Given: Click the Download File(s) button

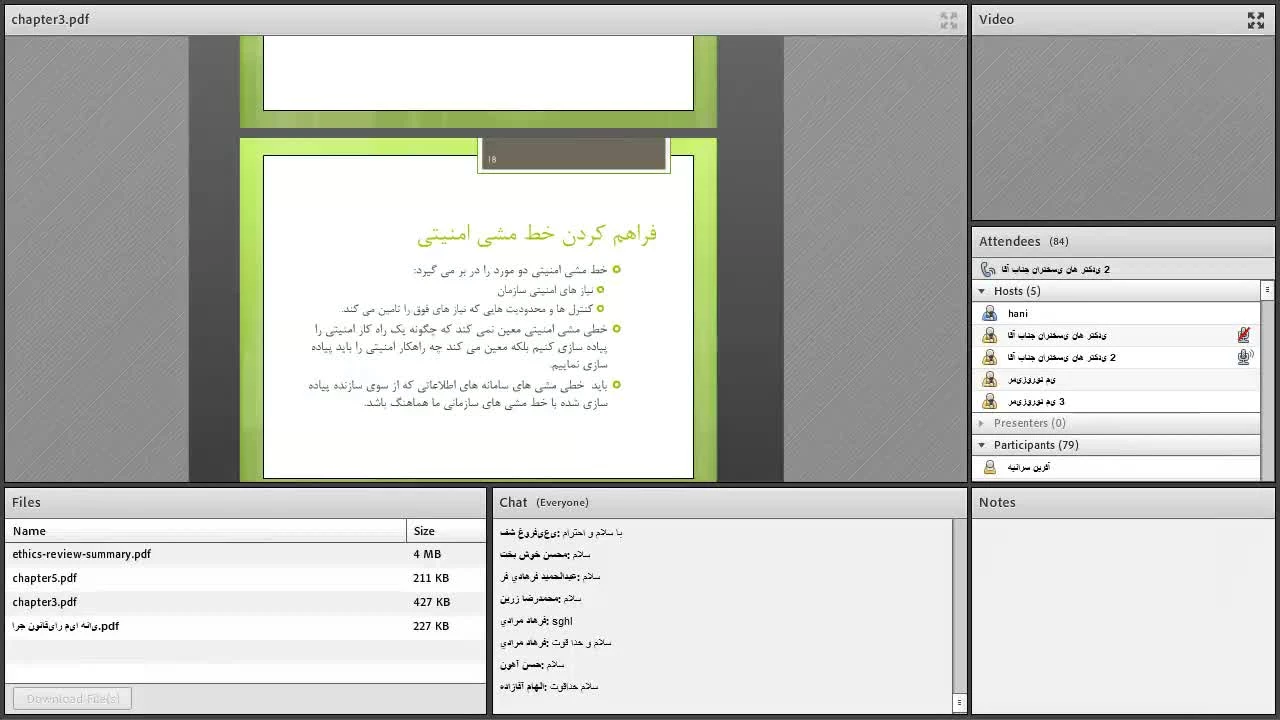Looking at the screenshot, I should (72, 699).
